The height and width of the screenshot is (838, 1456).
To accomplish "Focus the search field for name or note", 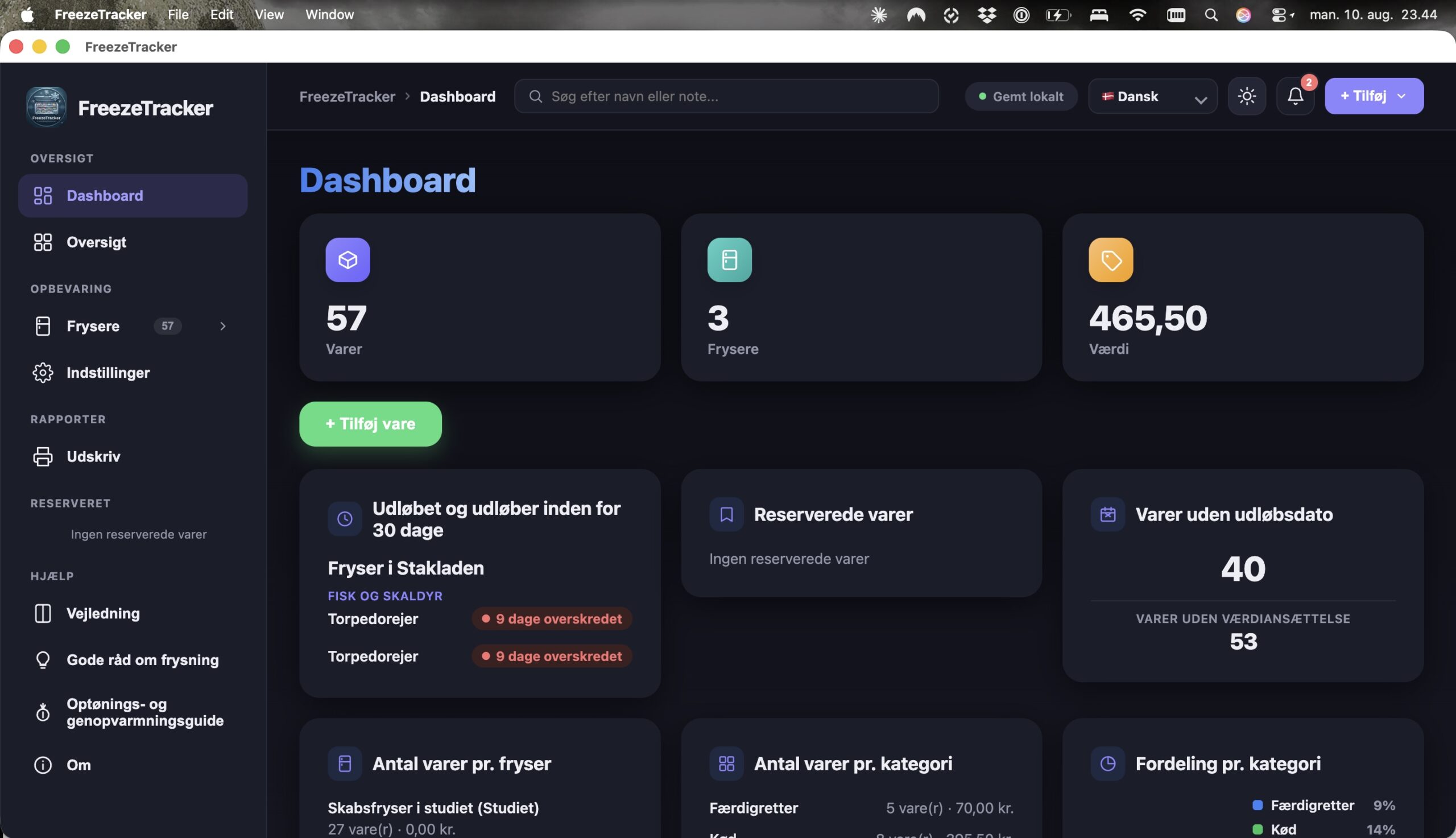I will (726, 96).
